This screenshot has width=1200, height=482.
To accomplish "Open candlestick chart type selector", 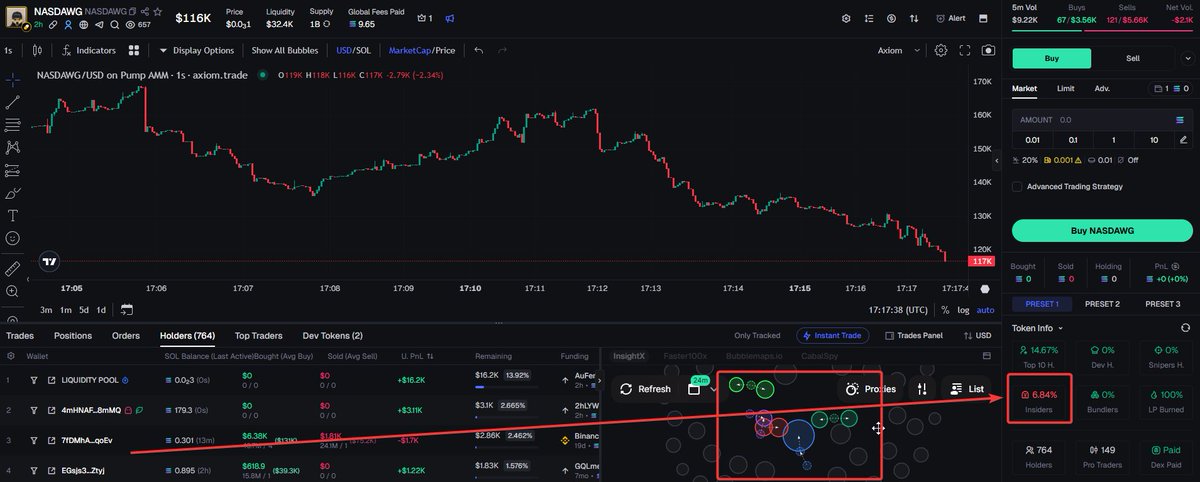I will [x=38, y=50].
